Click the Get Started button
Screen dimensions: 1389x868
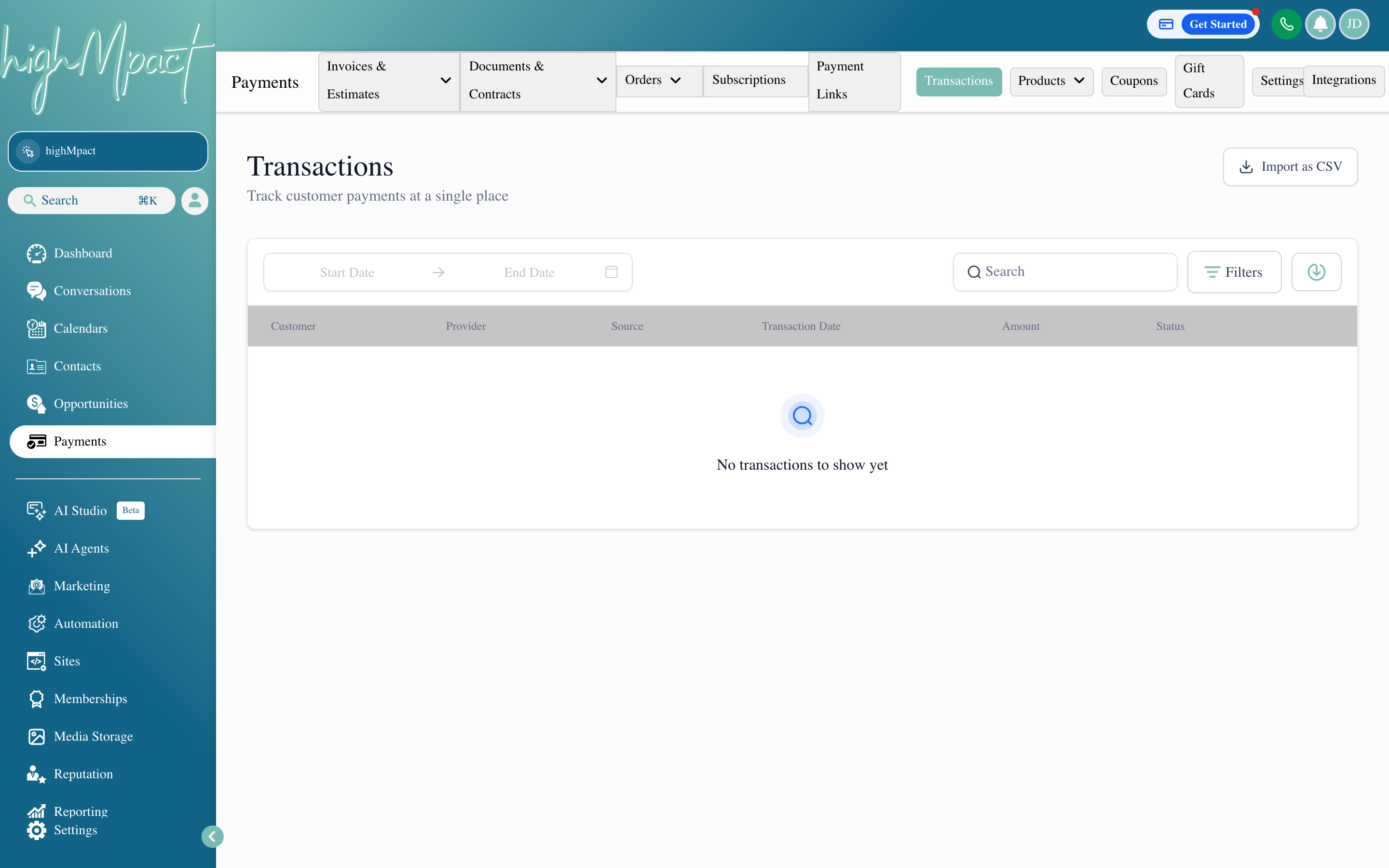(x=1218, y=24)
